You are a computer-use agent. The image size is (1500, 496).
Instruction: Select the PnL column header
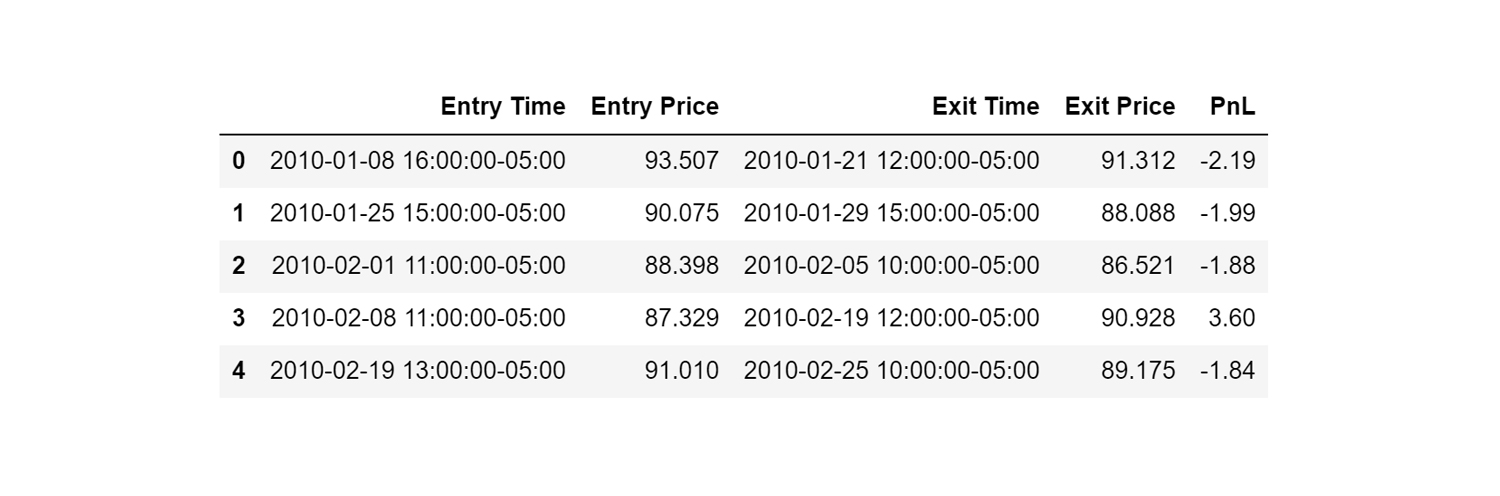[x=1232, y=107]
